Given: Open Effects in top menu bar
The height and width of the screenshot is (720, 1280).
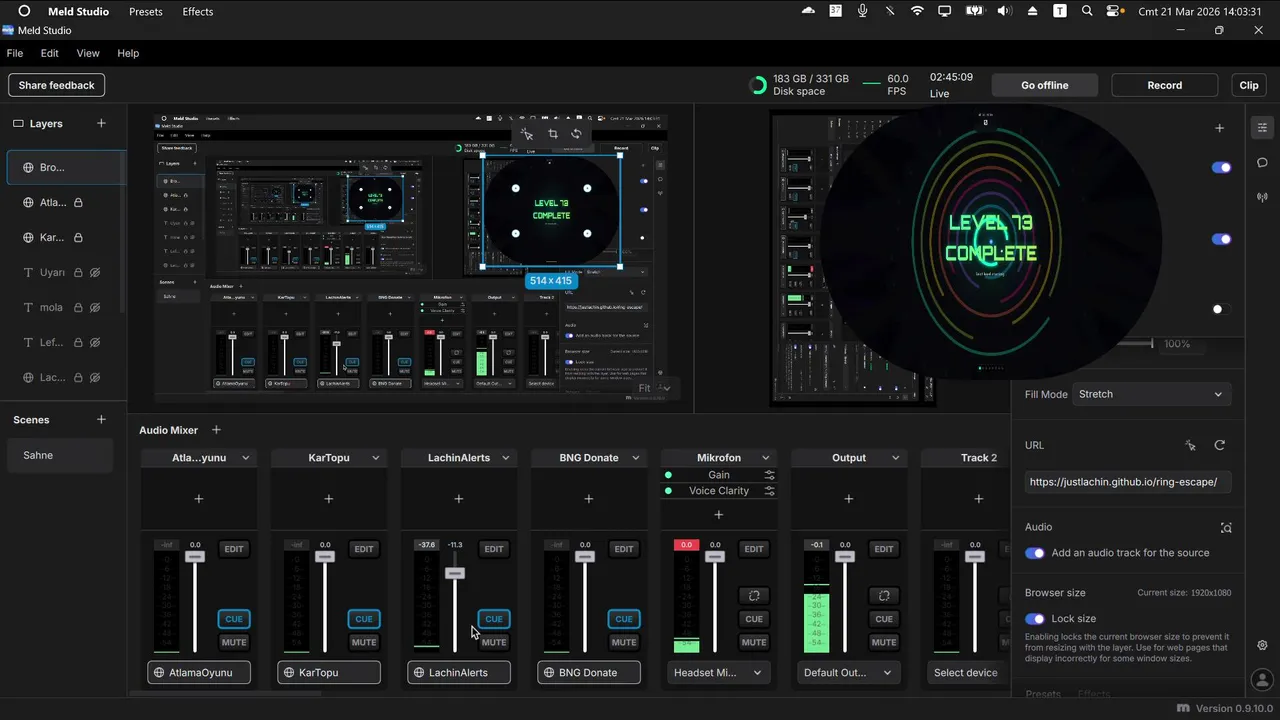Looking at the screenshot, I should pyautogui.click(x=198, y=11).
